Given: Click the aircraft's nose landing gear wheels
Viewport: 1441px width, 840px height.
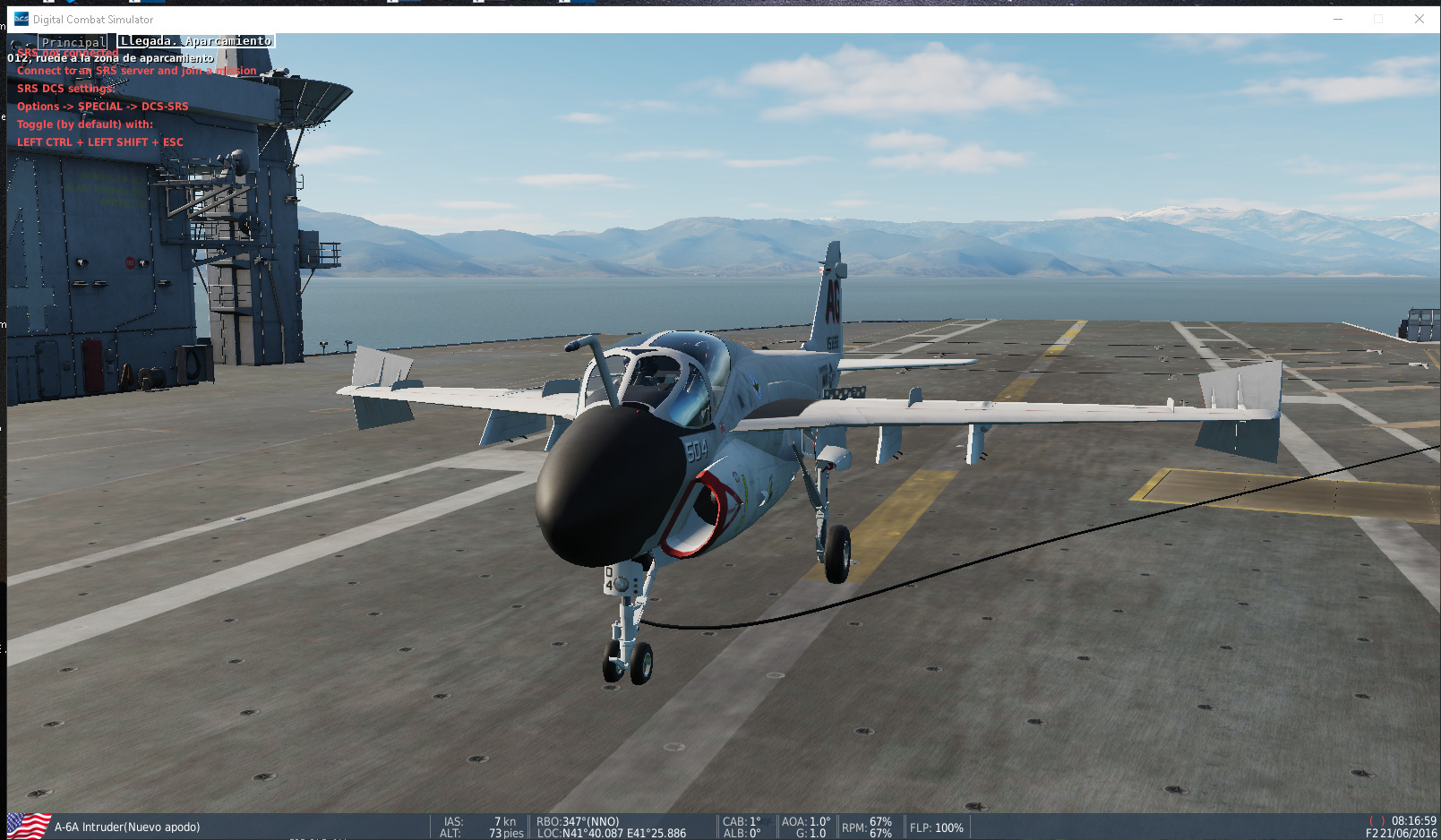Looking at the screenshot, I should 629,663.
